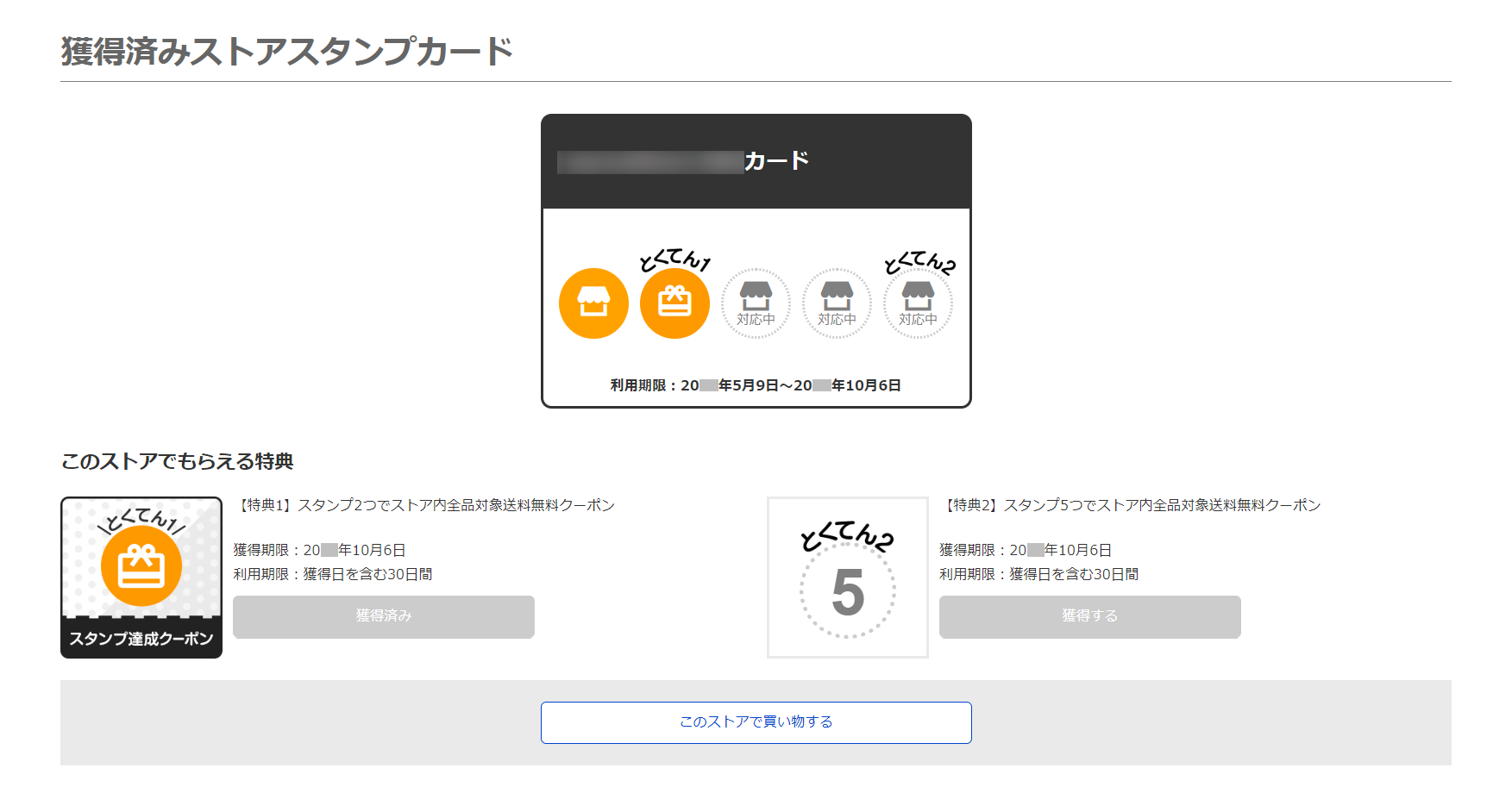Click the fourth stamp slot labeled 対応中
Image resolution: width=1512 pixels, height=787 pixels.
[x=837, y=303]
